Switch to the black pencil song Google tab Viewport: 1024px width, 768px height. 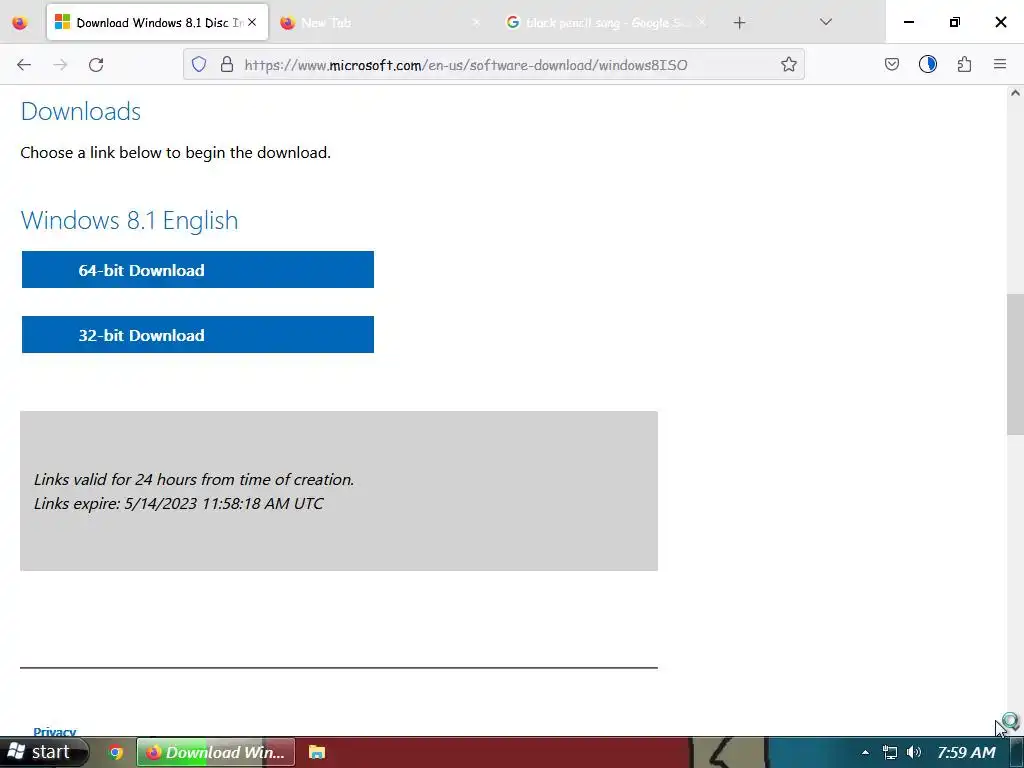coord(605,23)
